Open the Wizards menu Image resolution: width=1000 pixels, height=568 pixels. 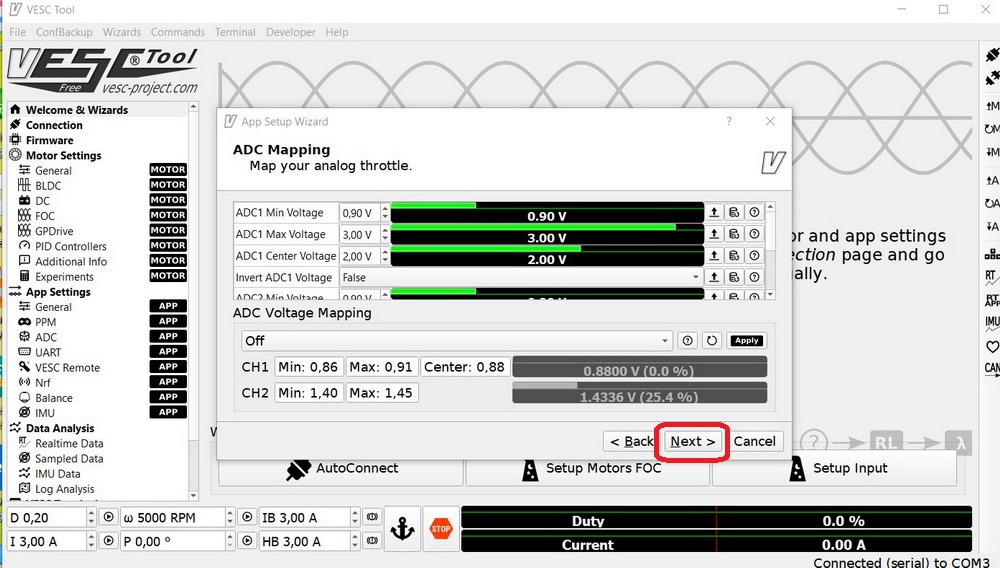[122, 32]
